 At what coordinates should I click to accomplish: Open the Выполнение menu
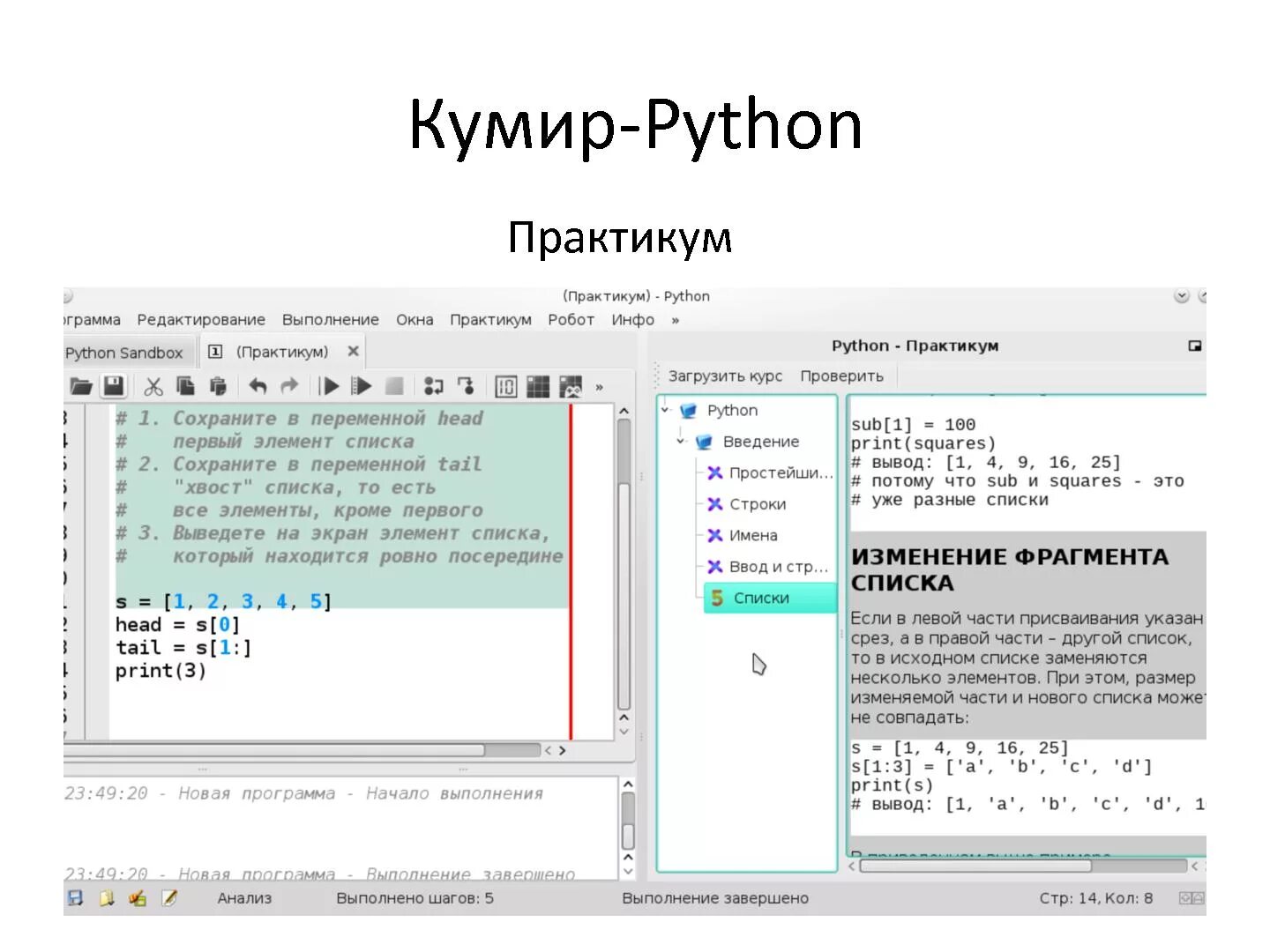click(331, 320)
